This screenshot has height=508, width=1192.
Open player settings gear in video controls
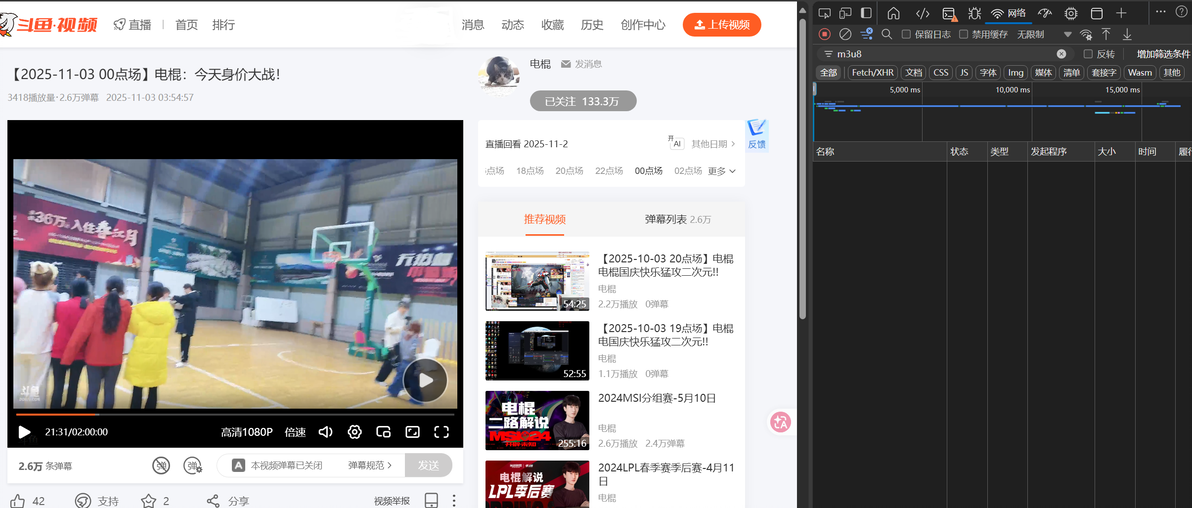354,432
